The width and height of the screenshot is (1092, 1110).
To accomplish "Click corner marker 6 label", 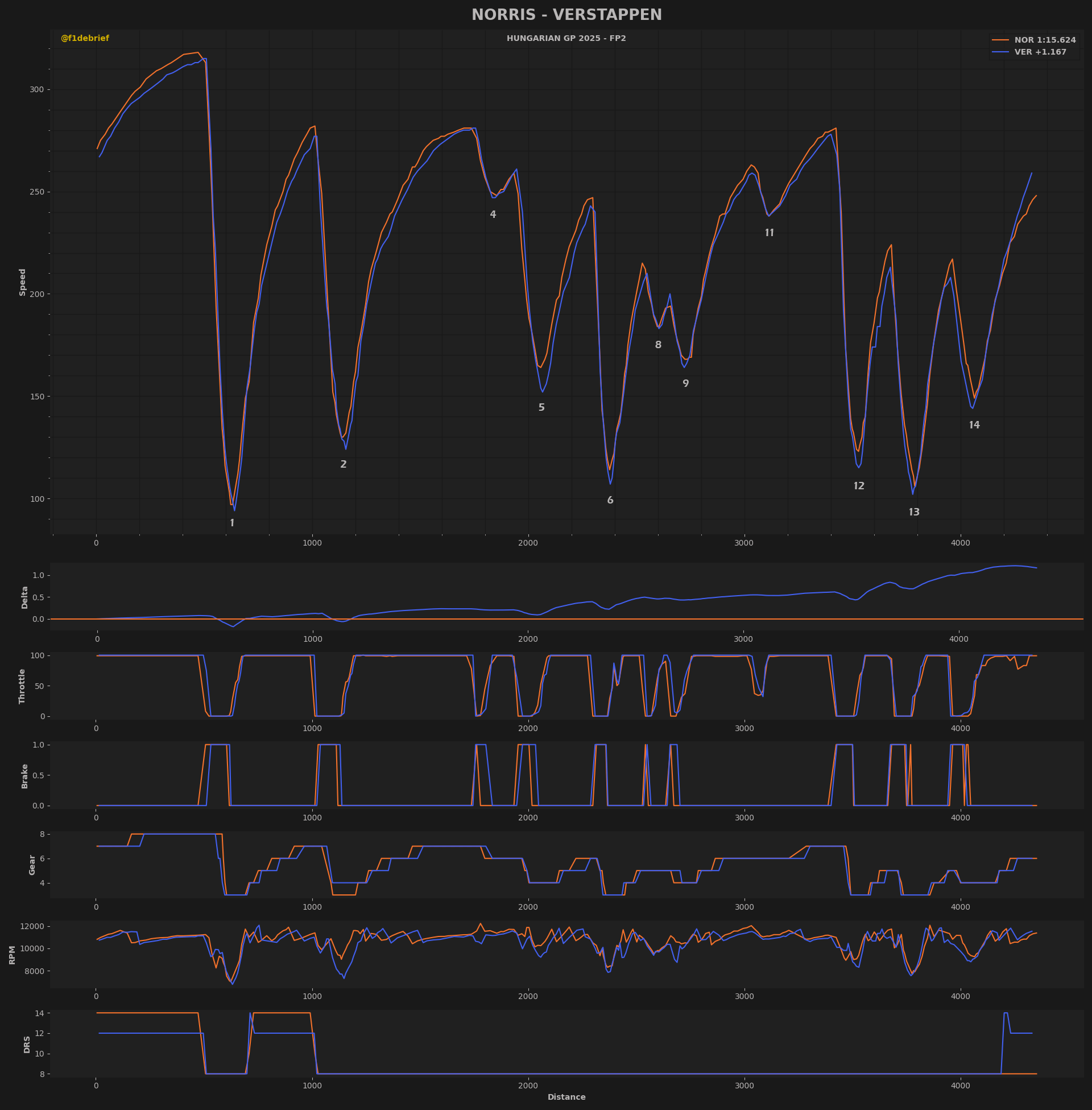I will pyautogui.click(x=610, y=500).
